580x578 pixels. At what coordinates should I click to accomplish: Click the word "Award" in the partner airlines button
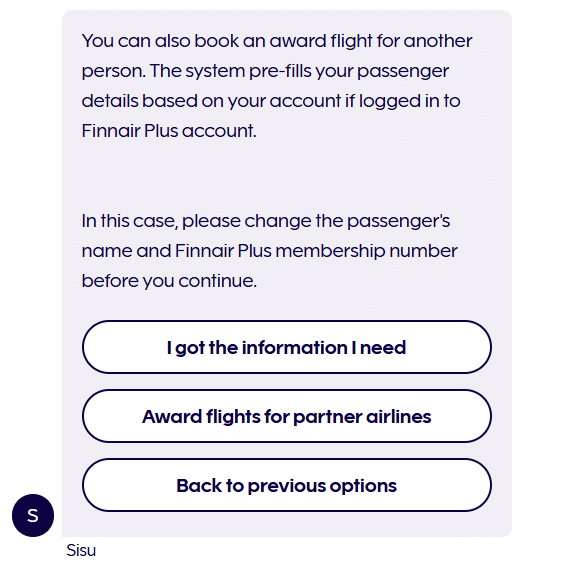click(172, 416)
